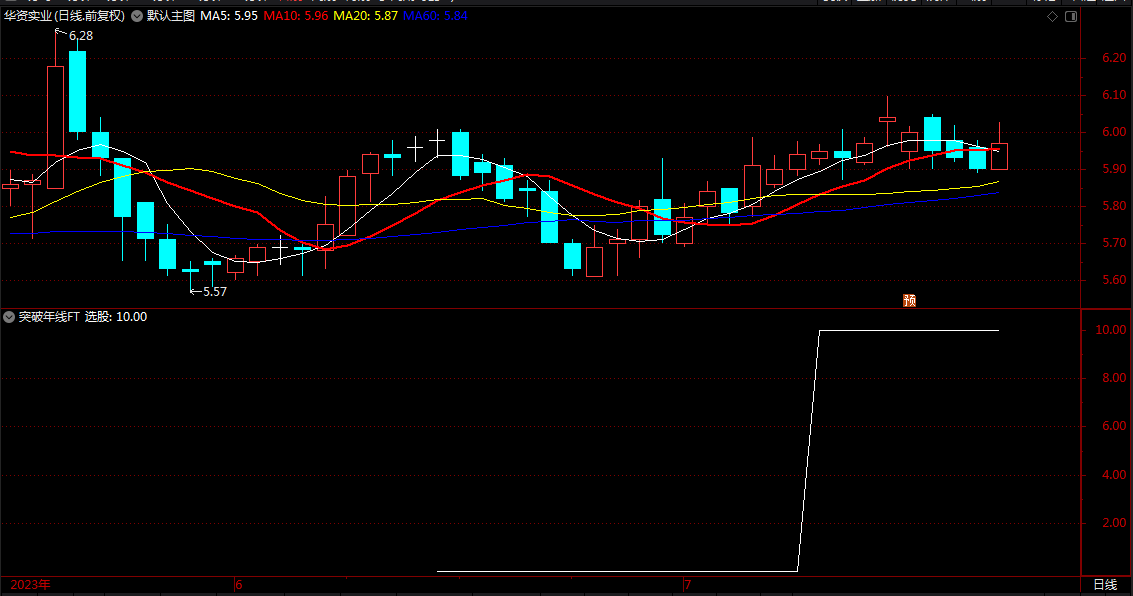Select the yellow MA20: 5.87 label

pos(365,16)
